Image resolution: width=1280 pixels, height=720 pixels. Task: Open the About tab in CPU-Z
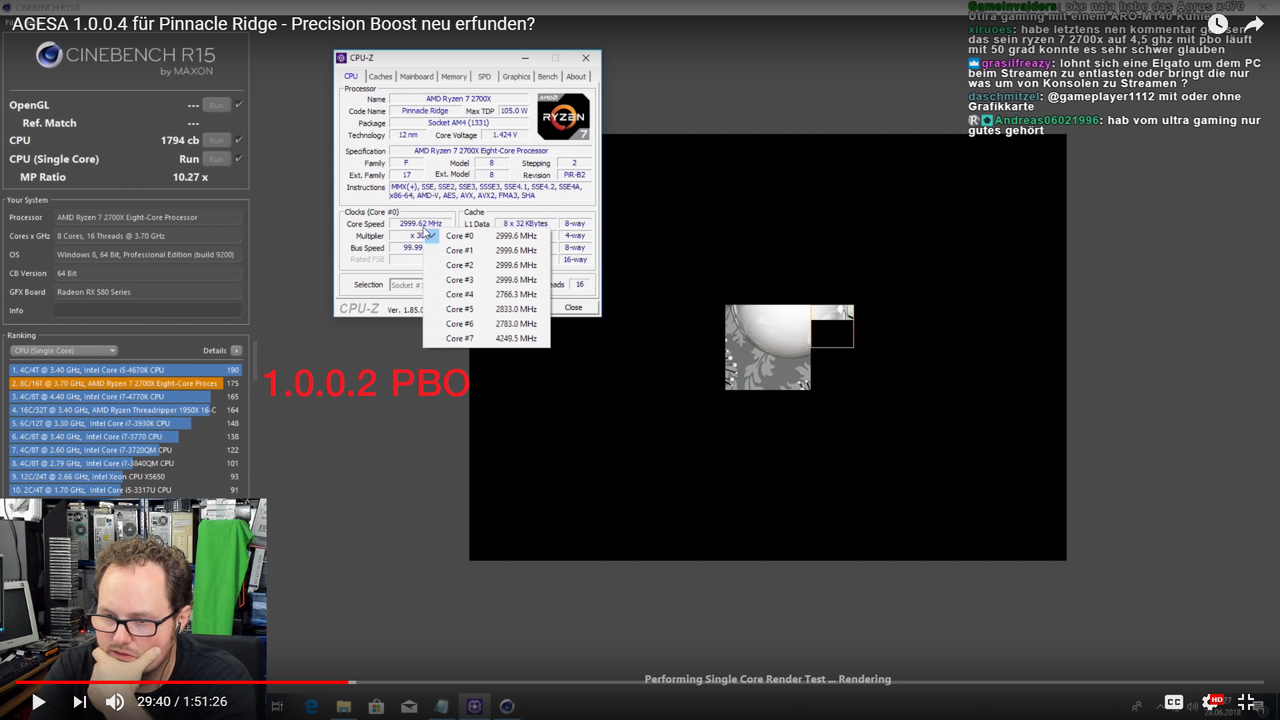click(576, 76)
